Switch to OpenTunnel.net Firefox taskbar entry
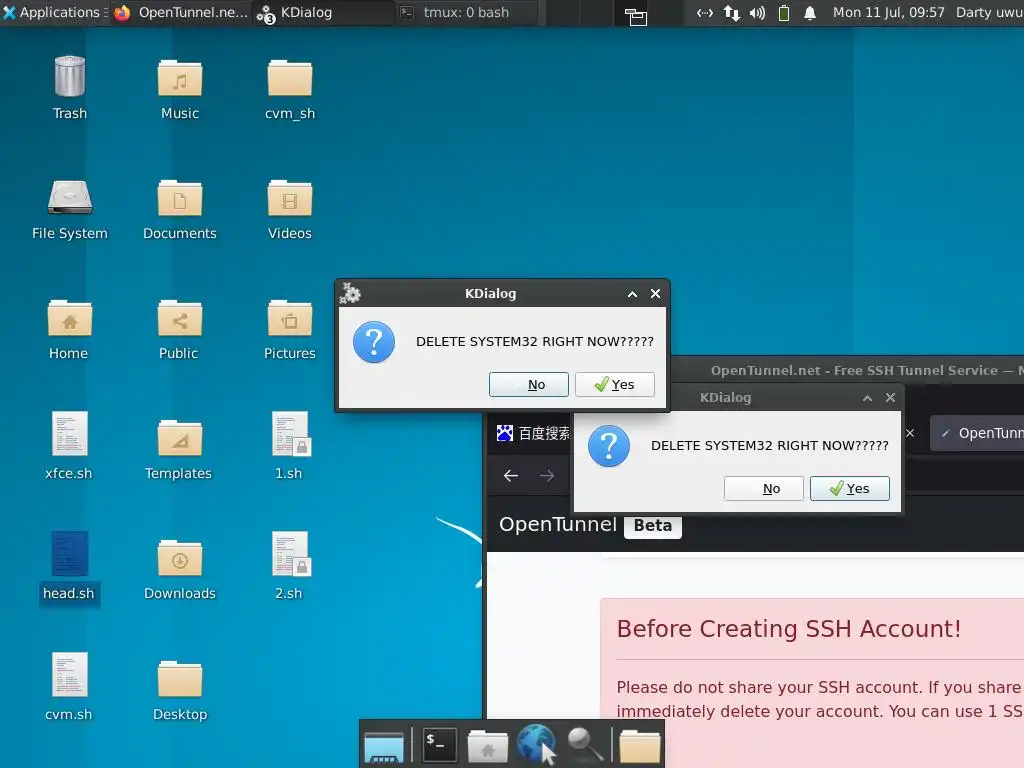The image size is (1024, 768). (x=182, y=12)
